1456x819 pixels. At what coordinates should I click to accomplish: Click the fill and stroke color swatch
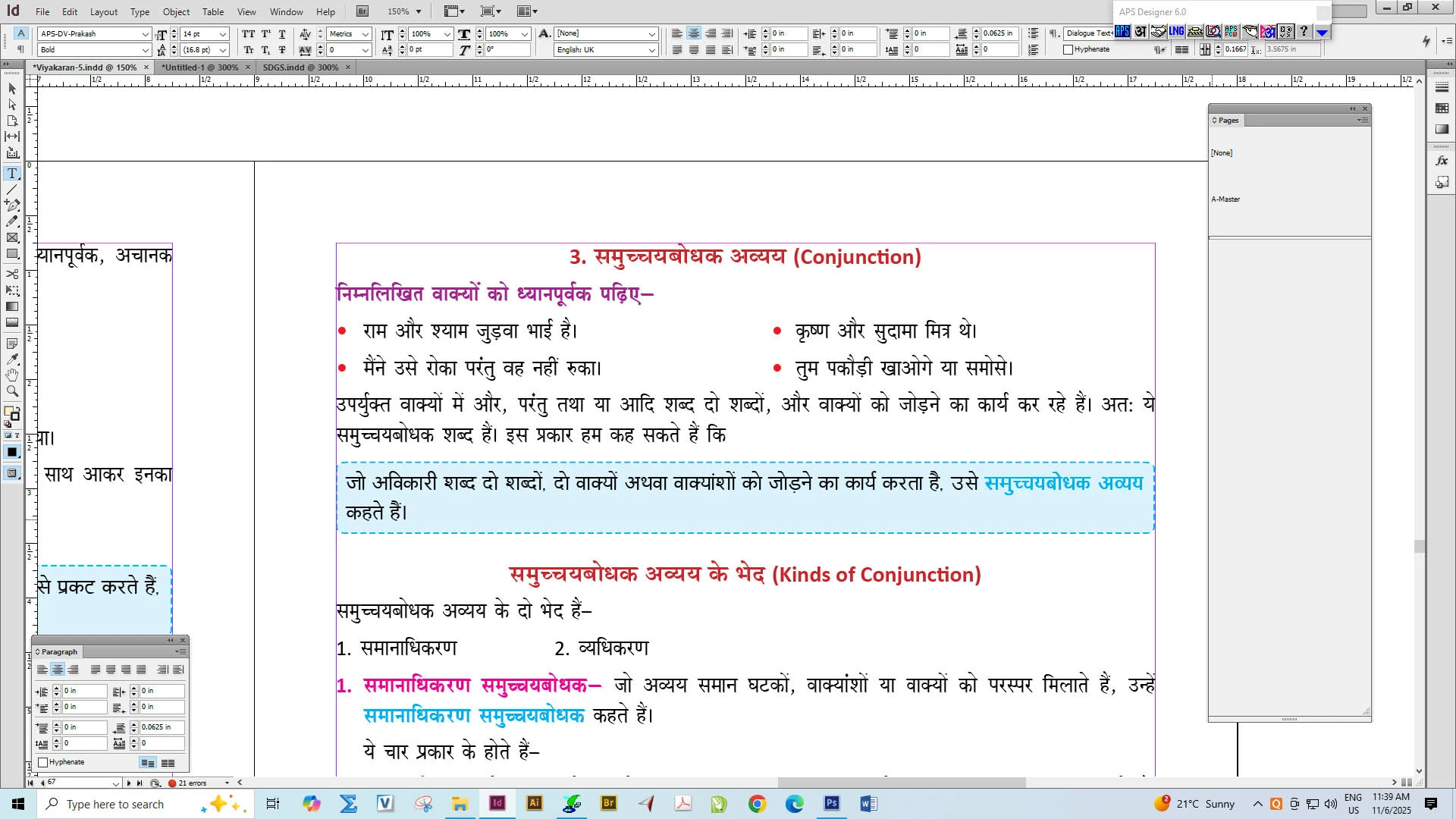click(x=11, y=412)
